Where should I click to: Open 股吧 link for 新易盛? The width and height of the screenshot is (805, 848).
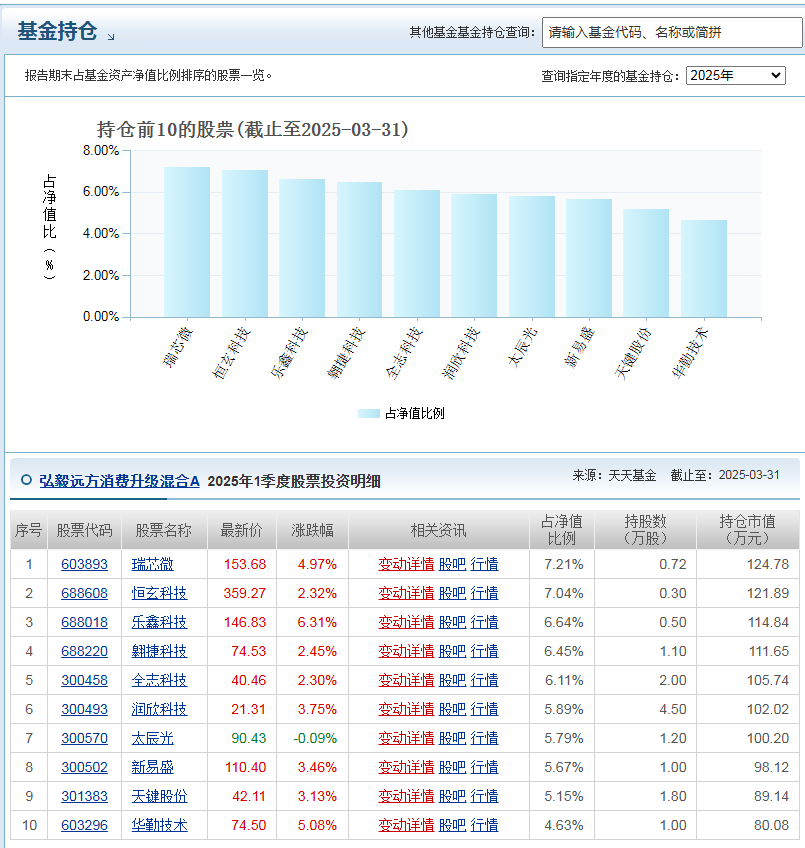pos(452,767)
